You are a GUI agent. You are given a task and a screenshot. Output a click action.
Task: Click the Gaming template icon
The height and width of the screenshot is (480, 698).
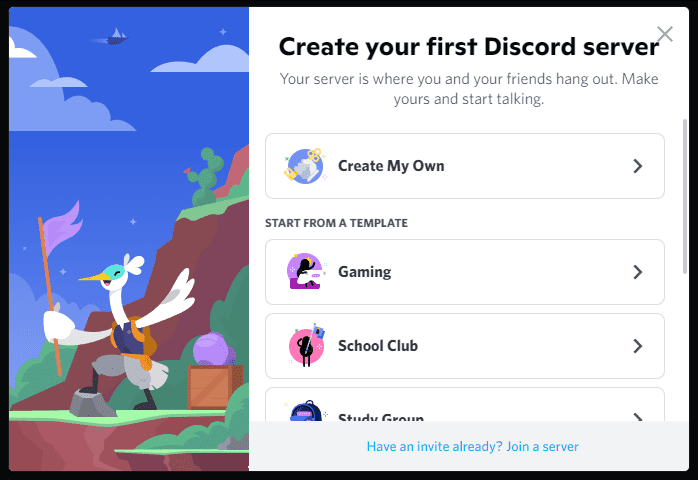[305, 272]
